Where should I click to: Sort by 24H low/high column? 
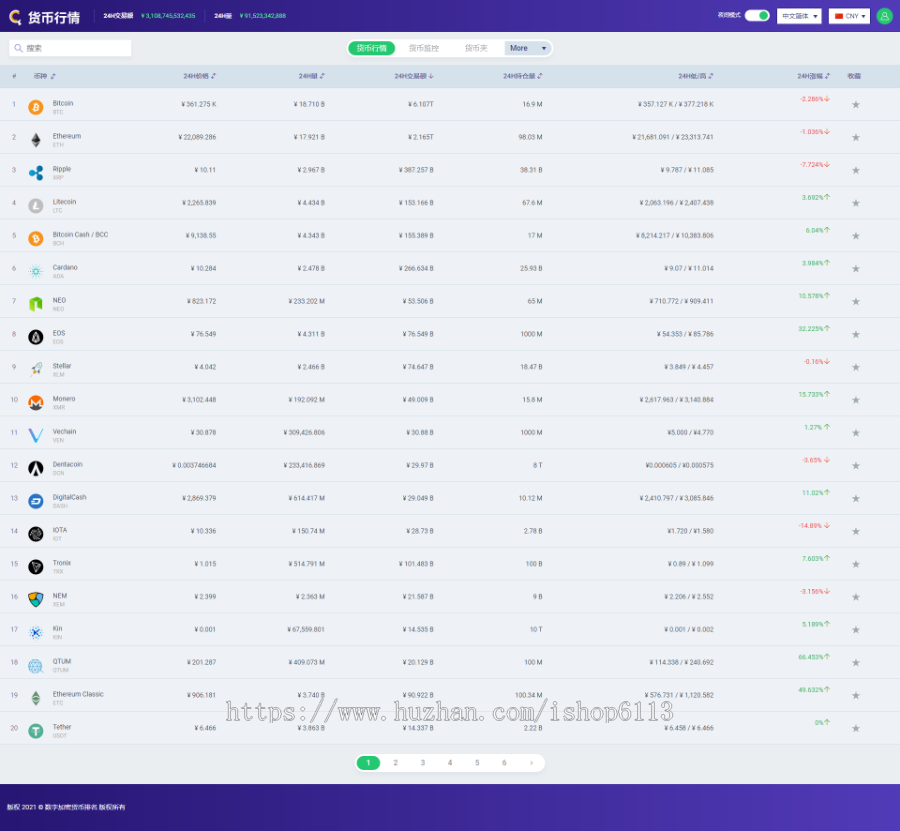(696, 76)
